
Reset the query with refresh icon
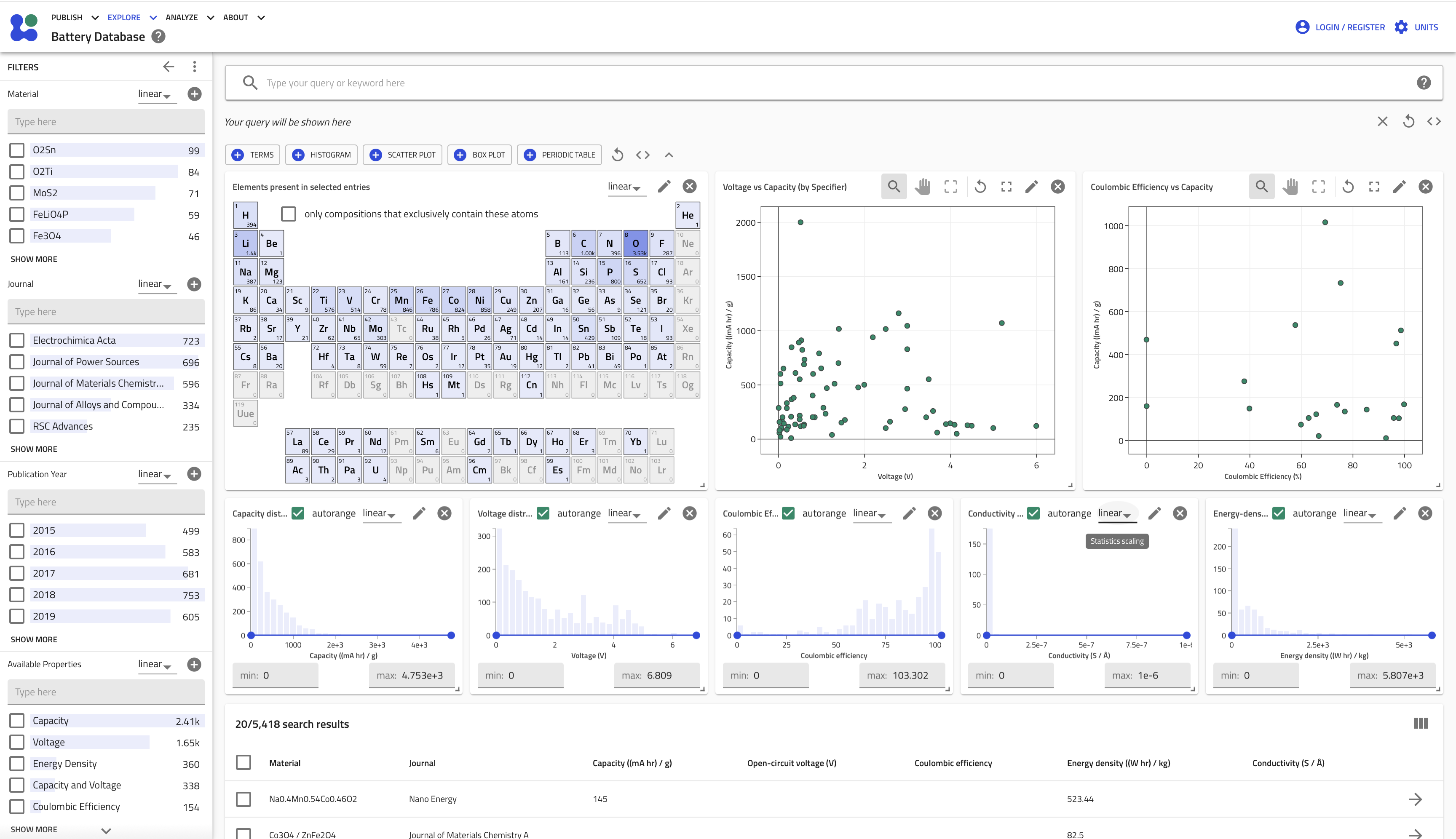coord(1408,122)
